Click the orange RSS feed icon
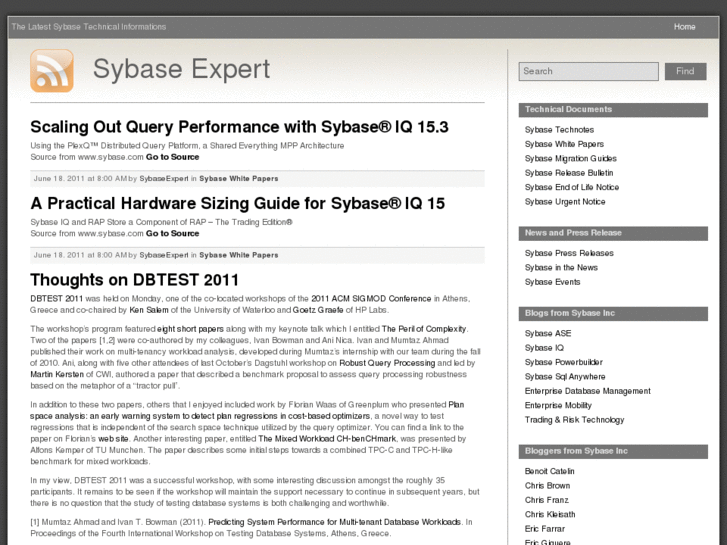 pos(52,71)
